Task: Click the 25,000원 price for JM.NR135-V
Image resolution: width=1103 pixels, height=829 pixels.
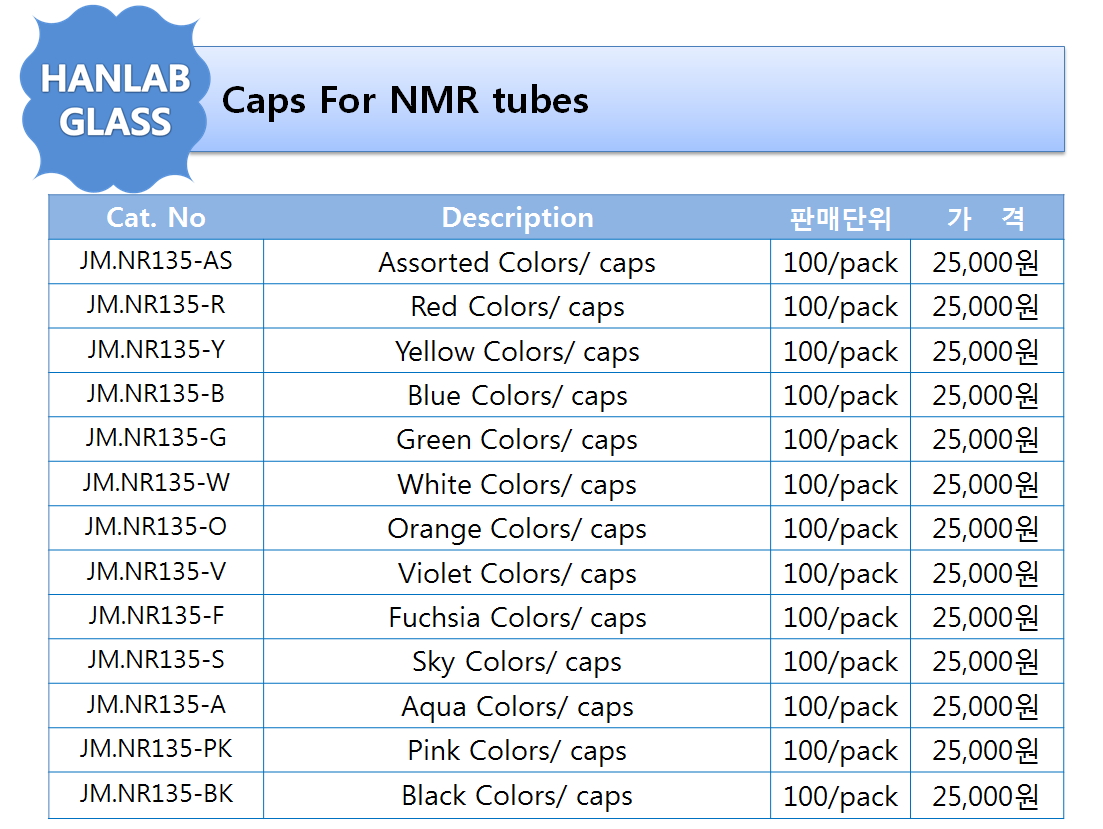Action: tap(986, 573)
